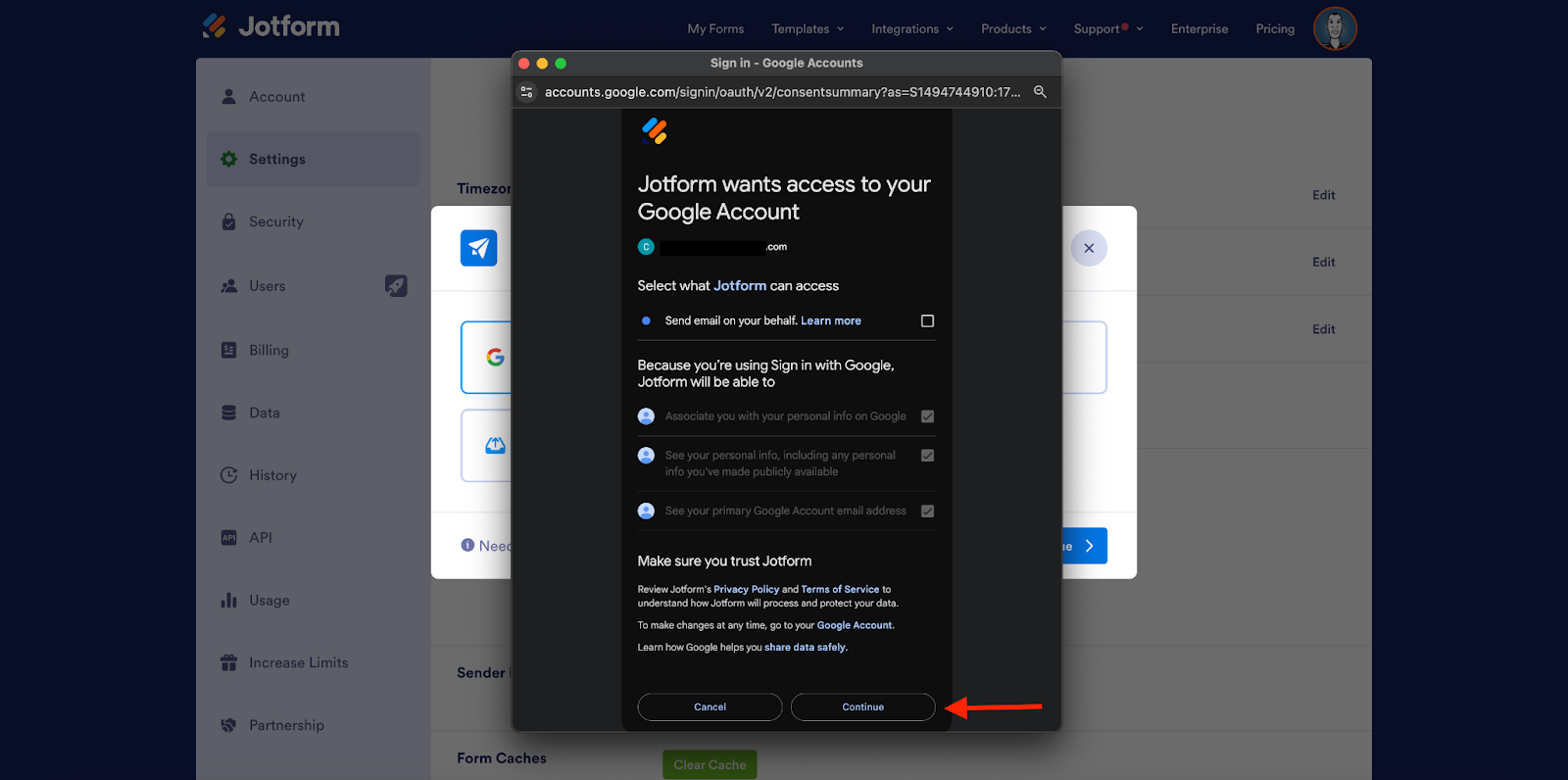The height and width of the screenshot is (780, 1568).
Task: Close the sender email modal with X
Action: 1089,248
